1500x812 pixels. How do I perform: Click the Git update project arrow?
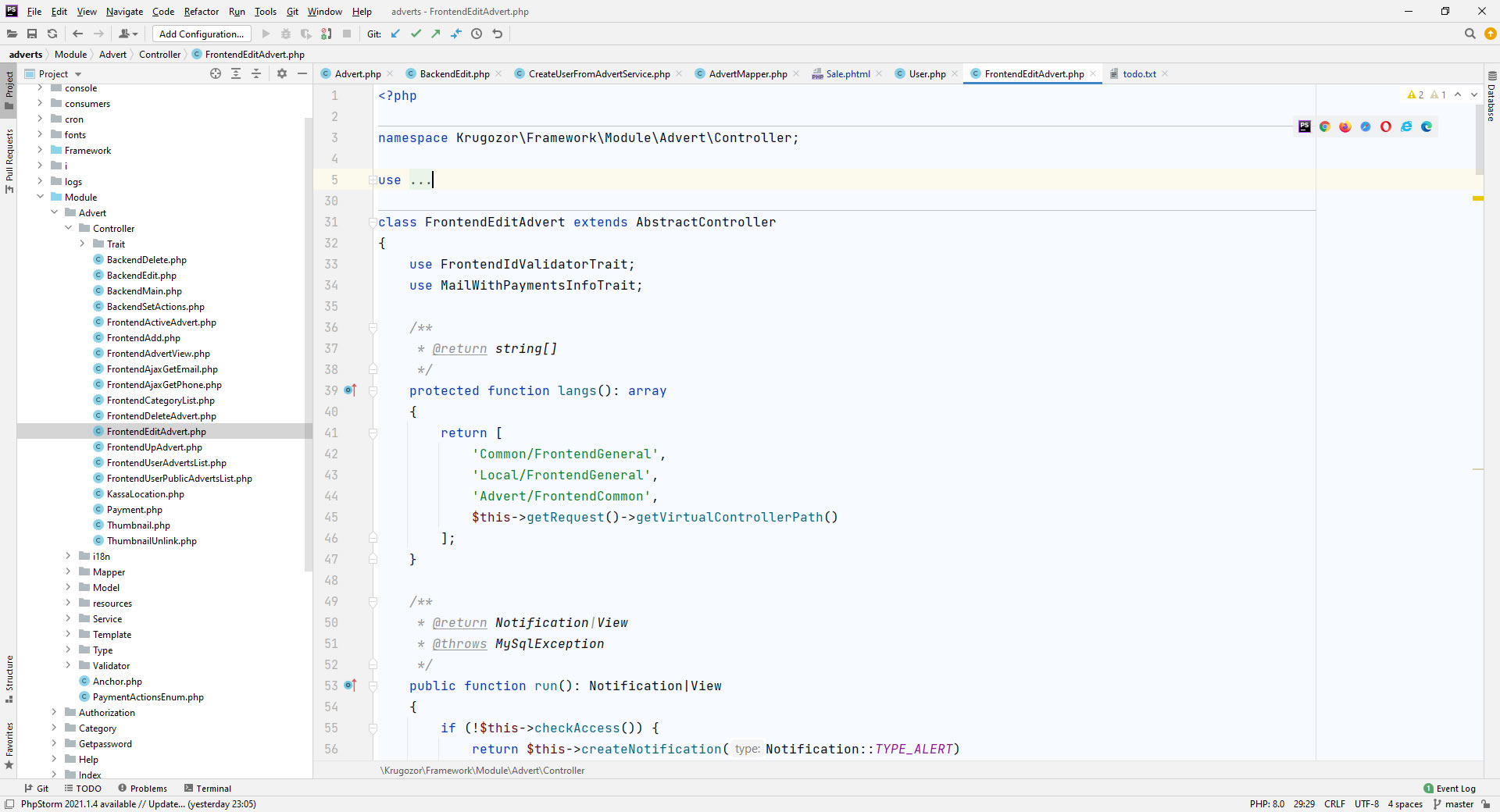point(395,34)
